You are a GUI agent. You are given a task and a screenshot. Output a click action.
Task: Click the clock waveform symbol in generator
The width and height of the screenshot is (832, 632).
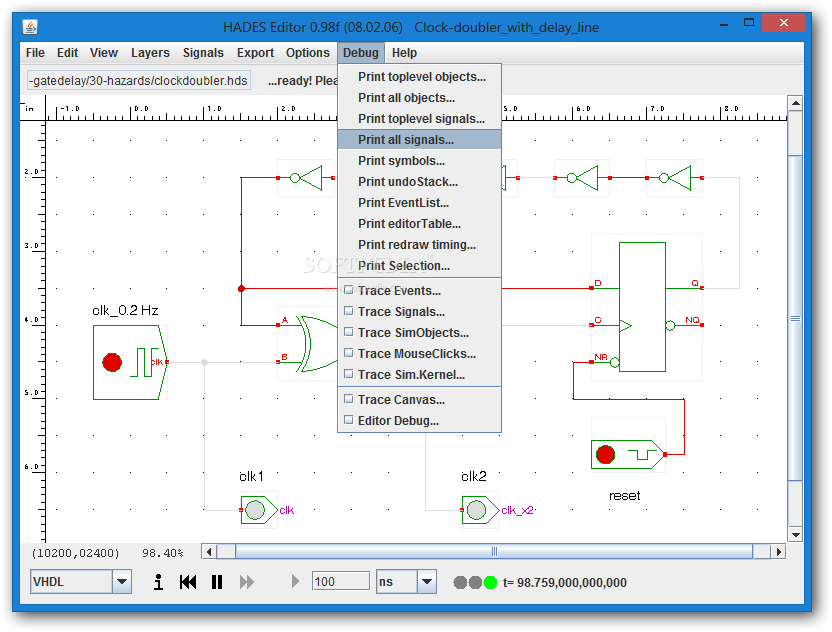[143, 362]
